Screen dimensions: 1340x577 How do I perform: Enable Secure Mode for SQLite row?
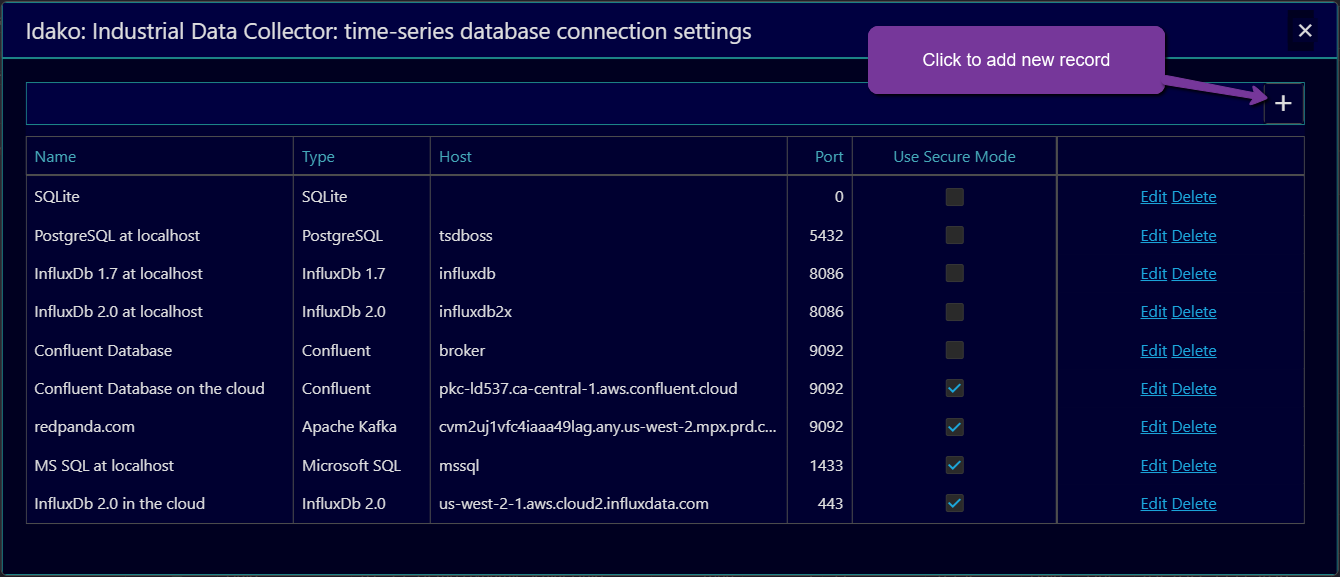pyautogui.click(x=955, y=197)
